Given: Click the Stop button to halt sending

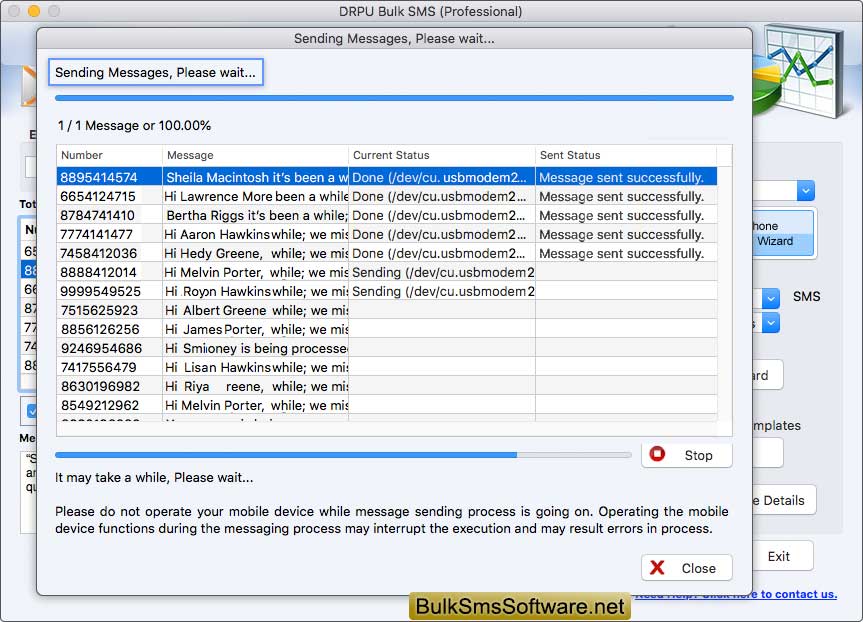Looking at the screenshot, I should point(686,455).
